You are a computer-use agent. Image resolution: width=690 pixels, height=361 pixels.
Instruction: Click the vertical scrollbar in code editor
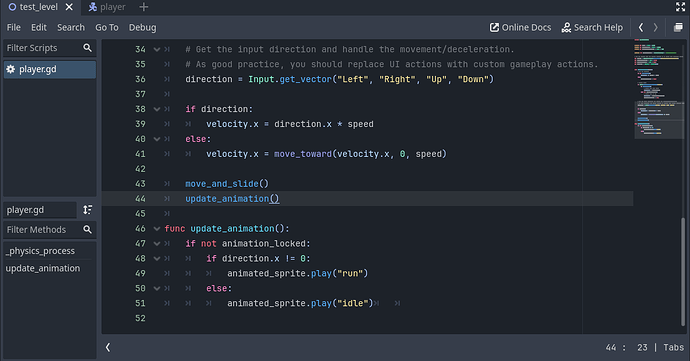[683, 272]
